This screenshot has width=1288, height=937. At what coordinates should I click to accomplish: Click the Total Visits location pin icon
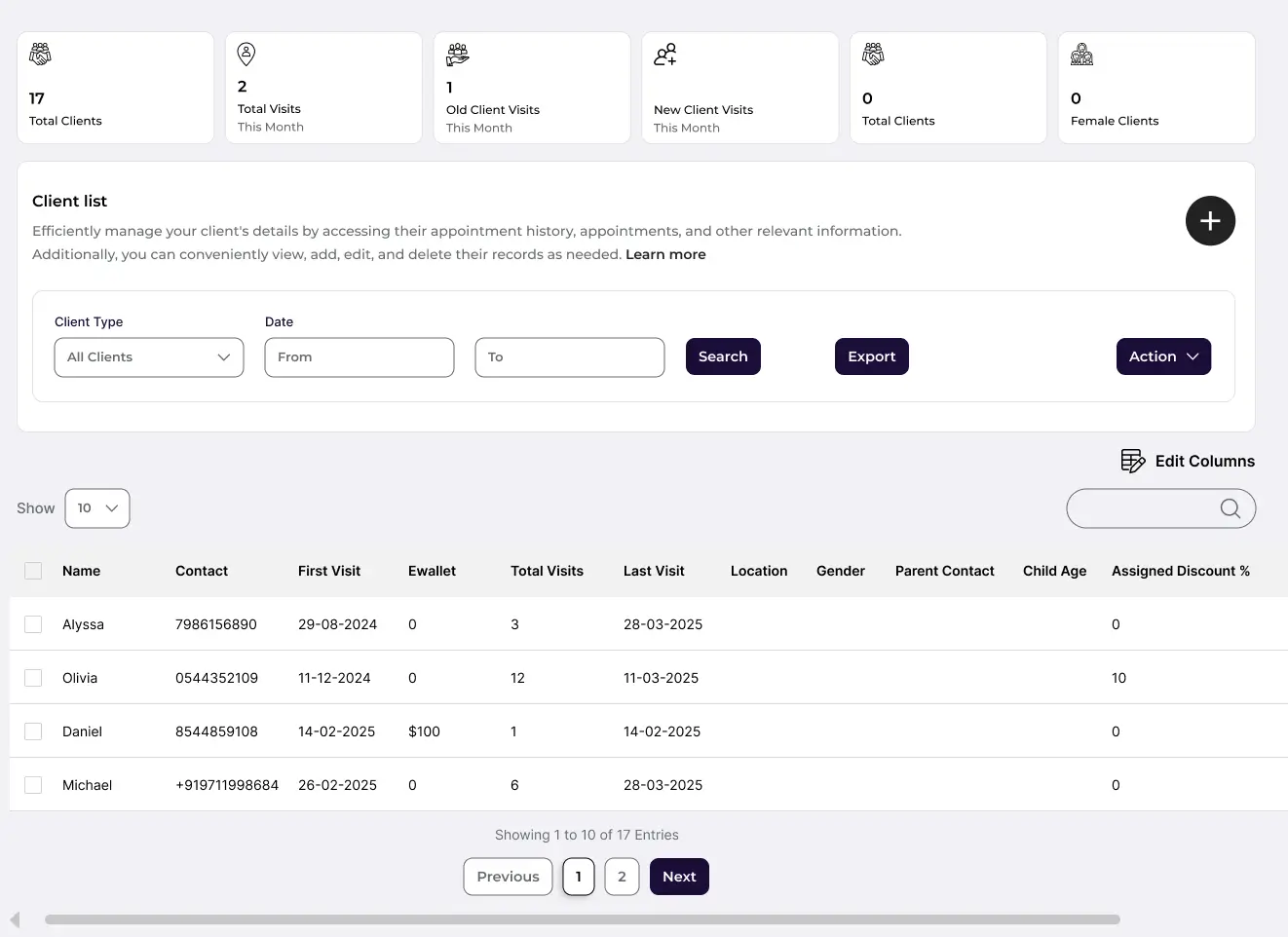(246, 54)
